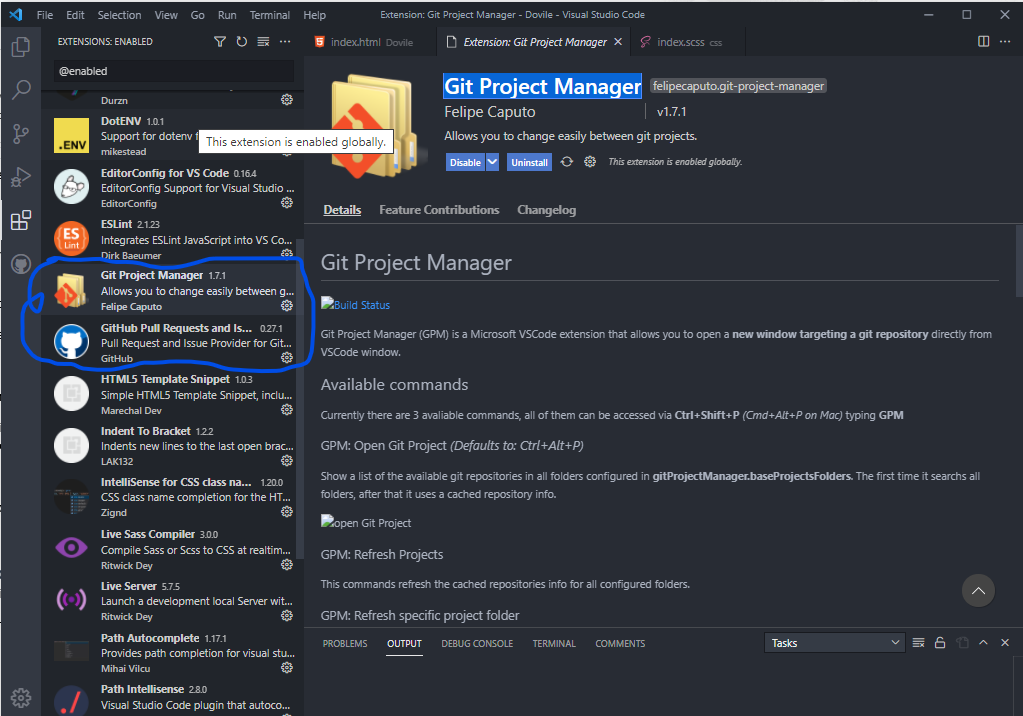1023x716 pixels.
Task: Open manage gear for Live Server
Action: click(x=286, y=615)
